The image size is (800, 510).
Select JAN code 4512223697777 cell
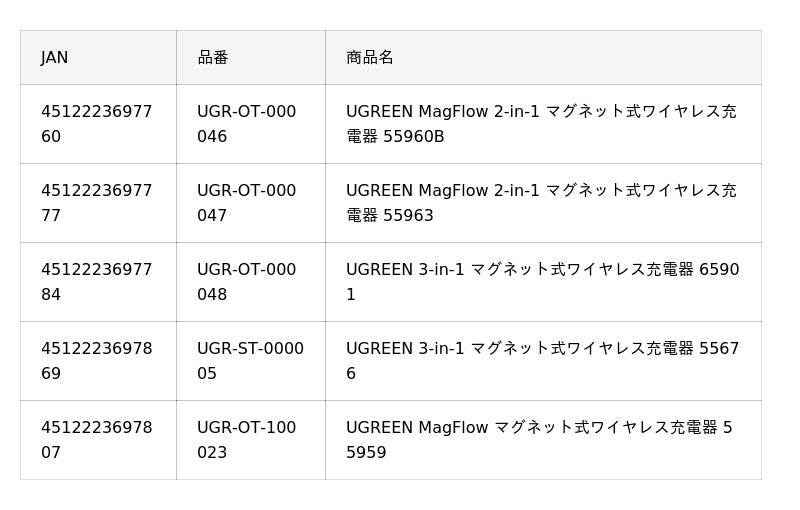(x=97, y=203)
